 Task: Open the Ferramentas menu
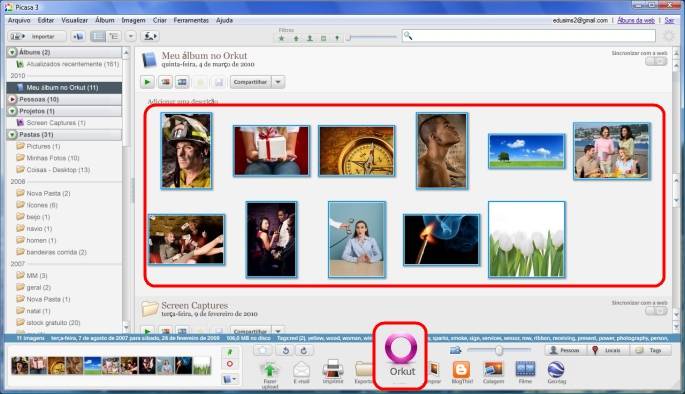click(191, 20)
